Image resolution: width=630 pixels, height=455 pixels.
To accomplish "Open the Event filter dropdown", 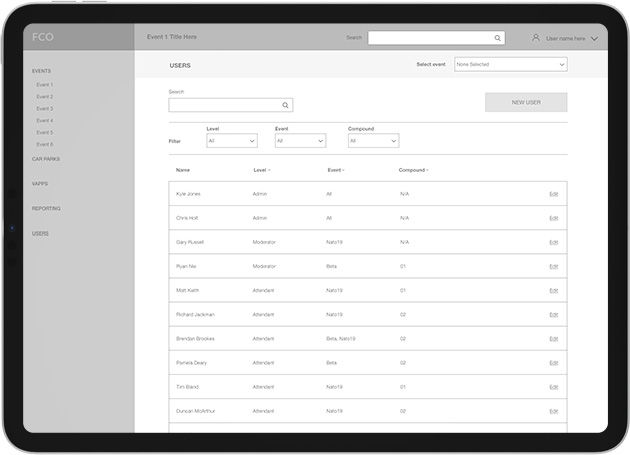I will 301,141.
